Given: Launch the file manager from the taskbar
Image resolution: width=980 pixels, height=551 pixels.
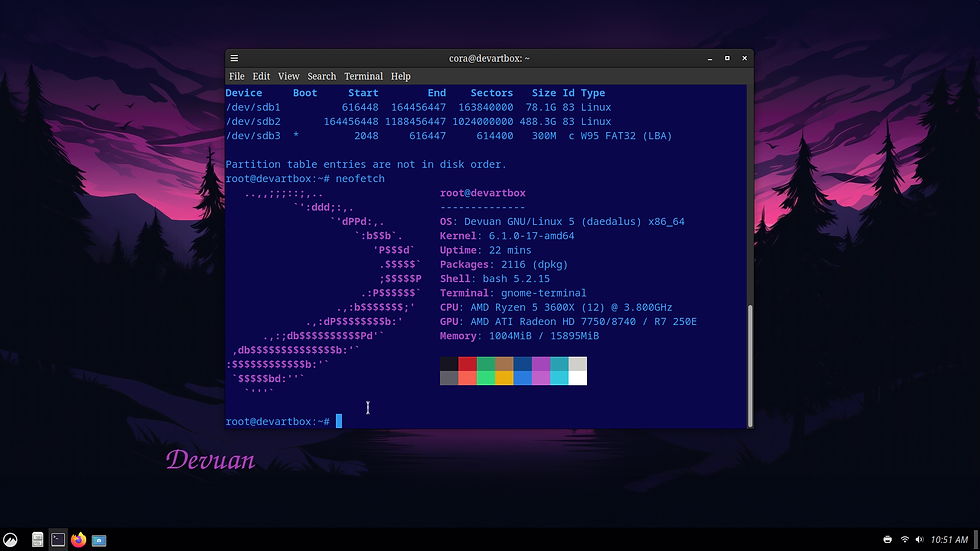Looking at the screenshot, I should coord(38,540).
